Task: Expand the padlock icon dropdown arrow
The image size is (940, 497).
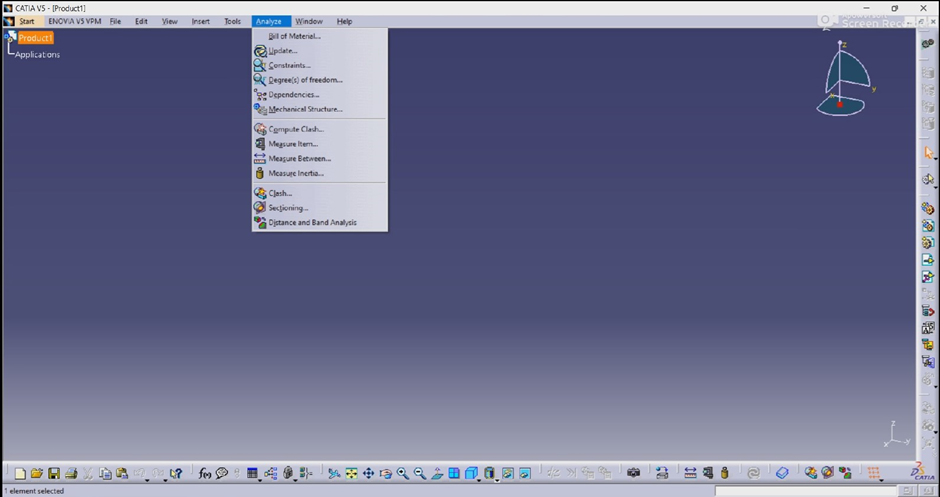Action: (295, 481)
